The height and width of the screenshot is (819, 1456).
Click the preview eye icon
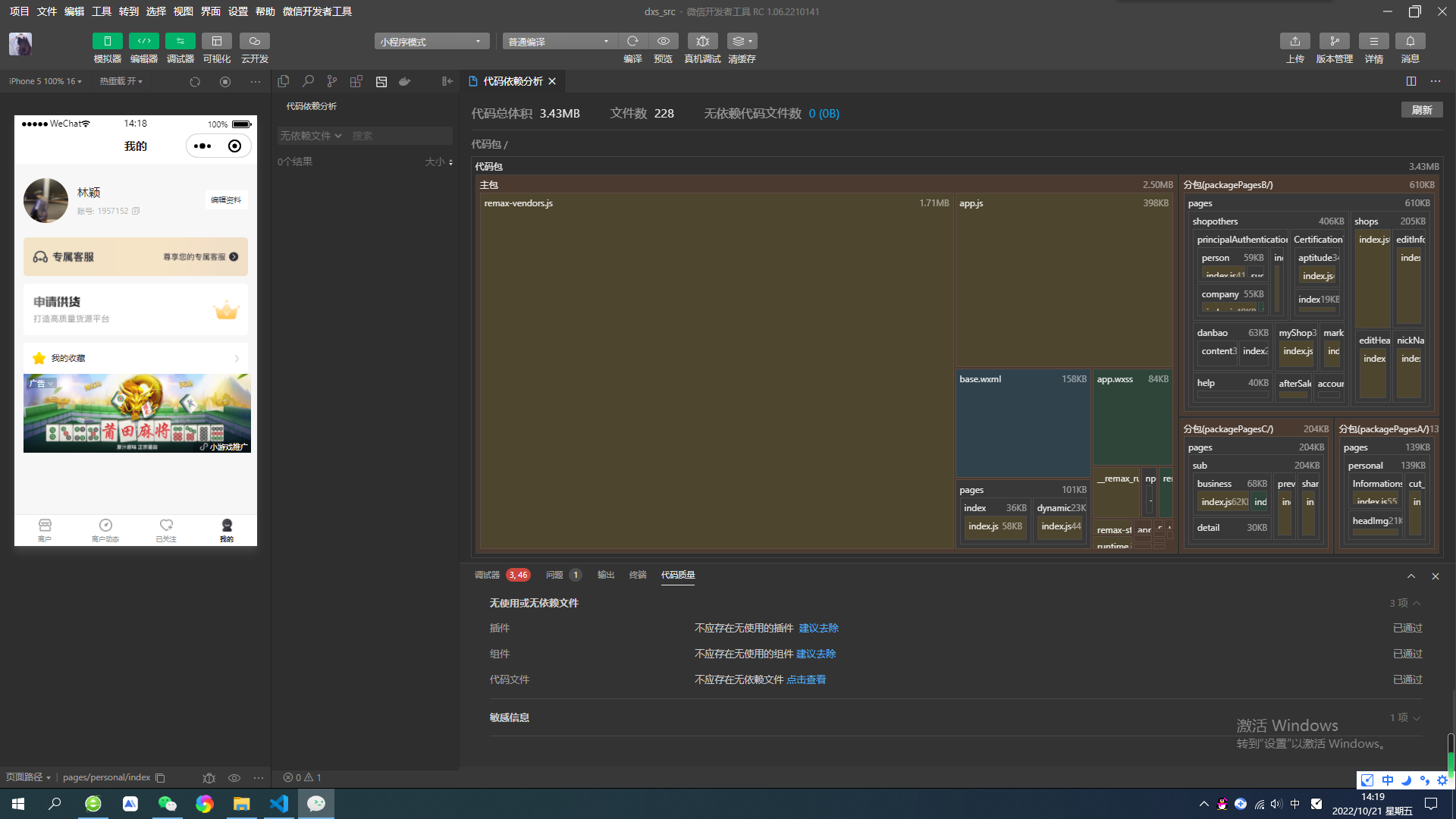[x=663, y=41]
